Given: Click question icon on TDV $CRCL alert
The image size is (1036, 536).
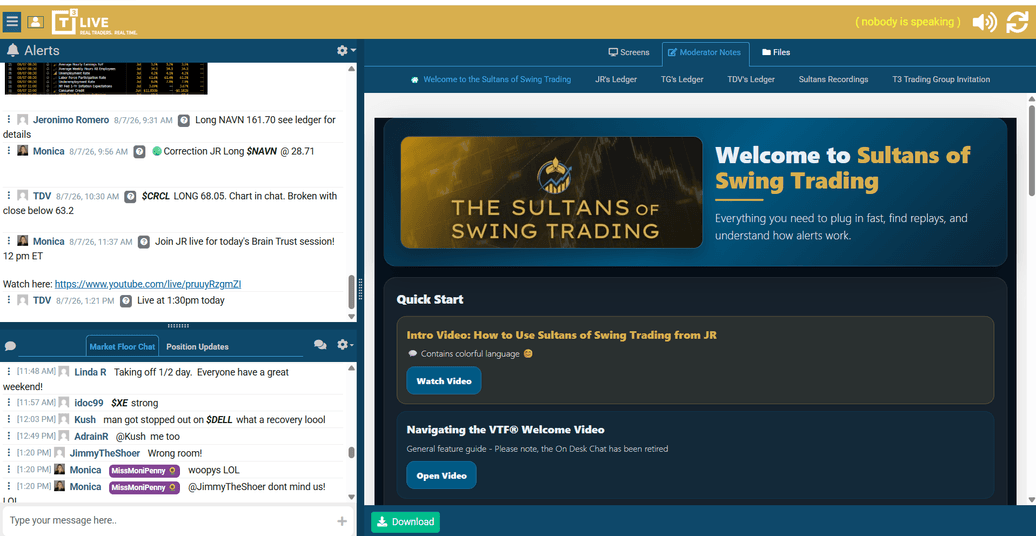Looking at the screenshot, I should point(131,196).
